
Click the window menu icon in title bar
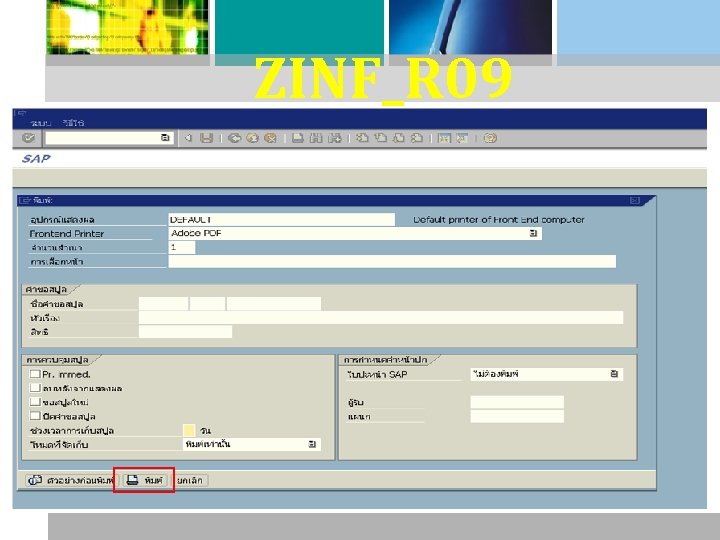click(x=22, y=113)
